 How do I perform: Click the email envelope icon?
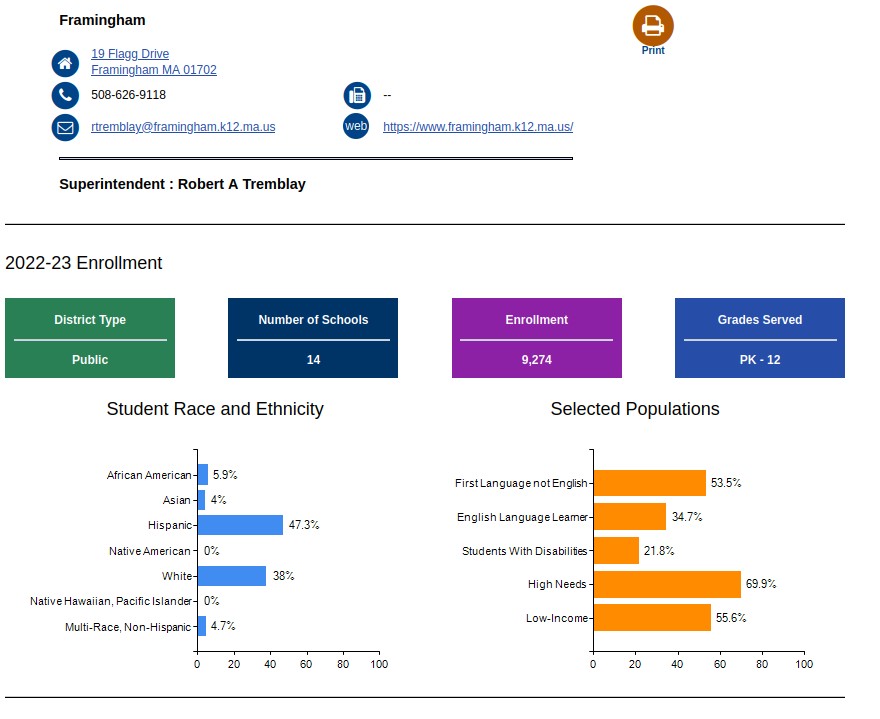(x=65, y=128)
